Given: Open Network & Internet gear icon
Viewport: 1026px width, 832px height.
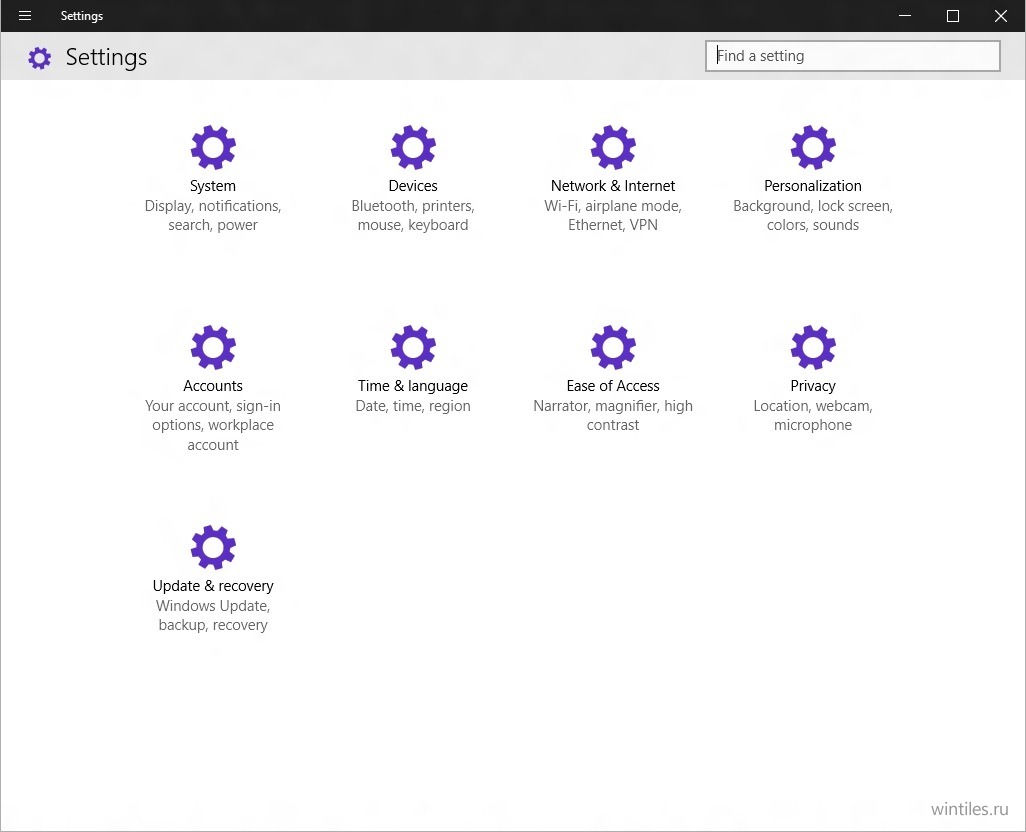Looking at the screenshot, I should 613,147.
